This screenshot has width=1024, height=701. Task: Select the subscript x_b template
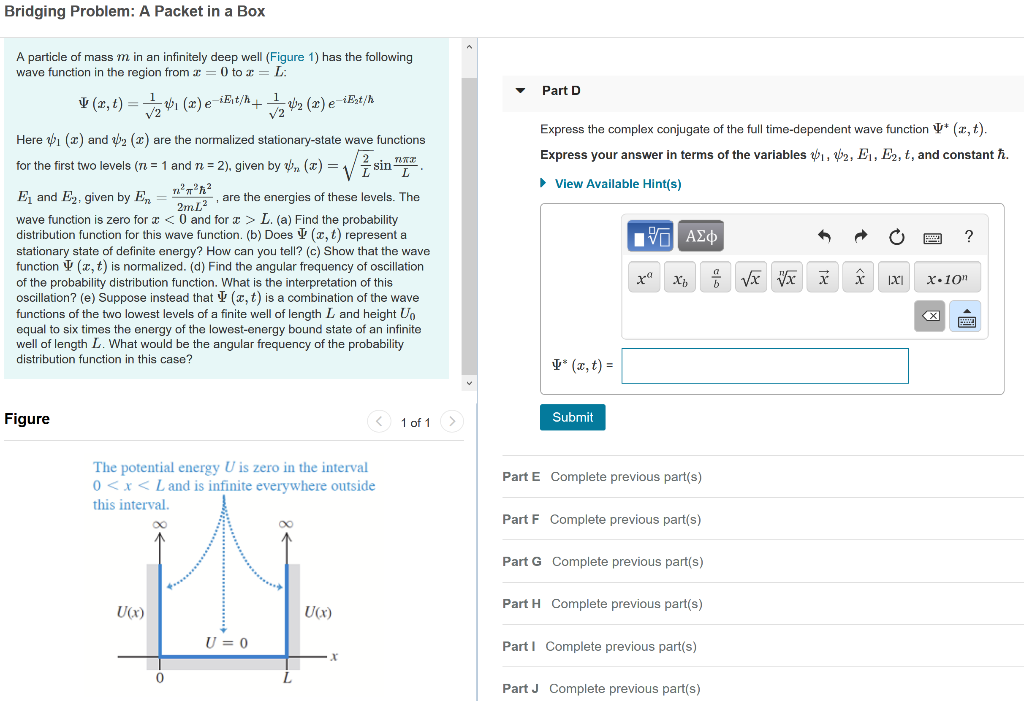(680, 277)
